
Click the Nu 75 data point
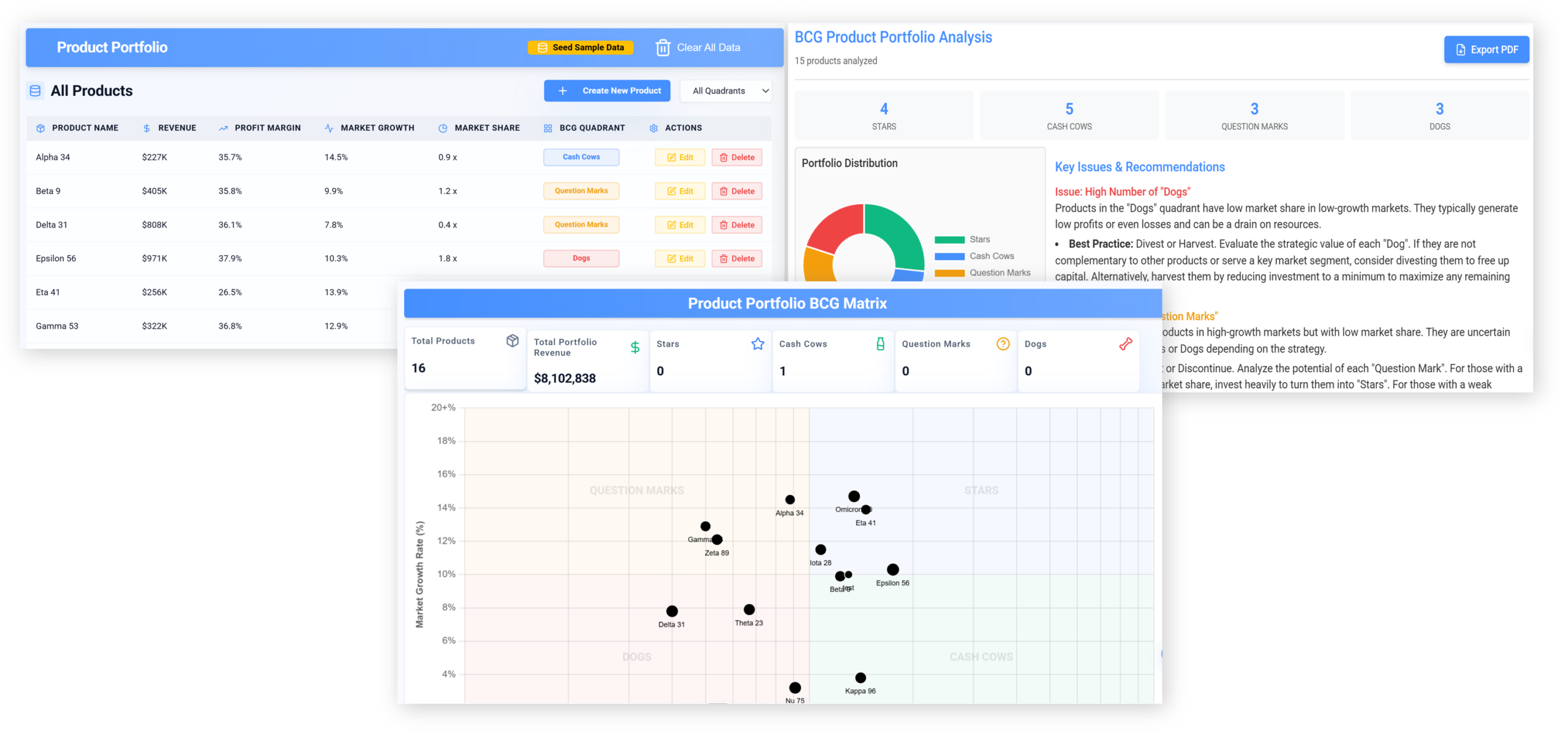click(794, 688)
